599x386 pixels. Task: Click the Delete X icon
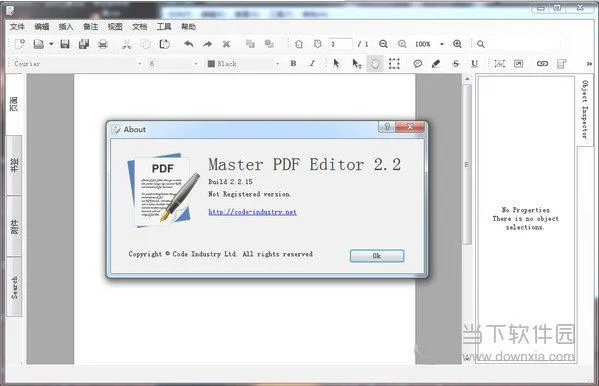click(x=227, y=44)
